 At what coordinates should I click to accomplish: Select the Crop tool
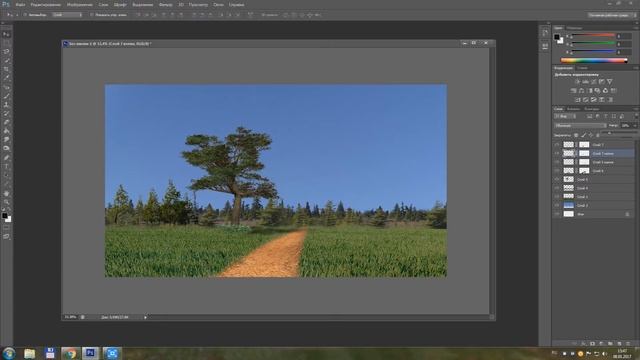[7, 69]
